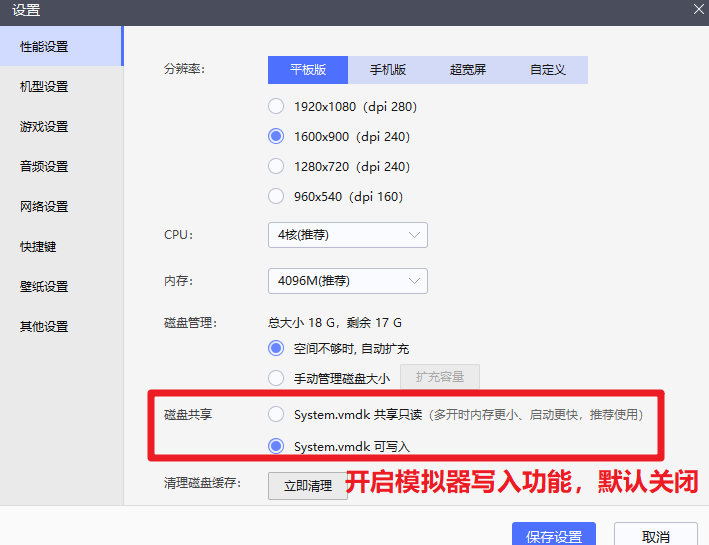This screenshot has height=545, width=709.
Task: Open the 自定义 resolution tab
Action: pos(548,70)
